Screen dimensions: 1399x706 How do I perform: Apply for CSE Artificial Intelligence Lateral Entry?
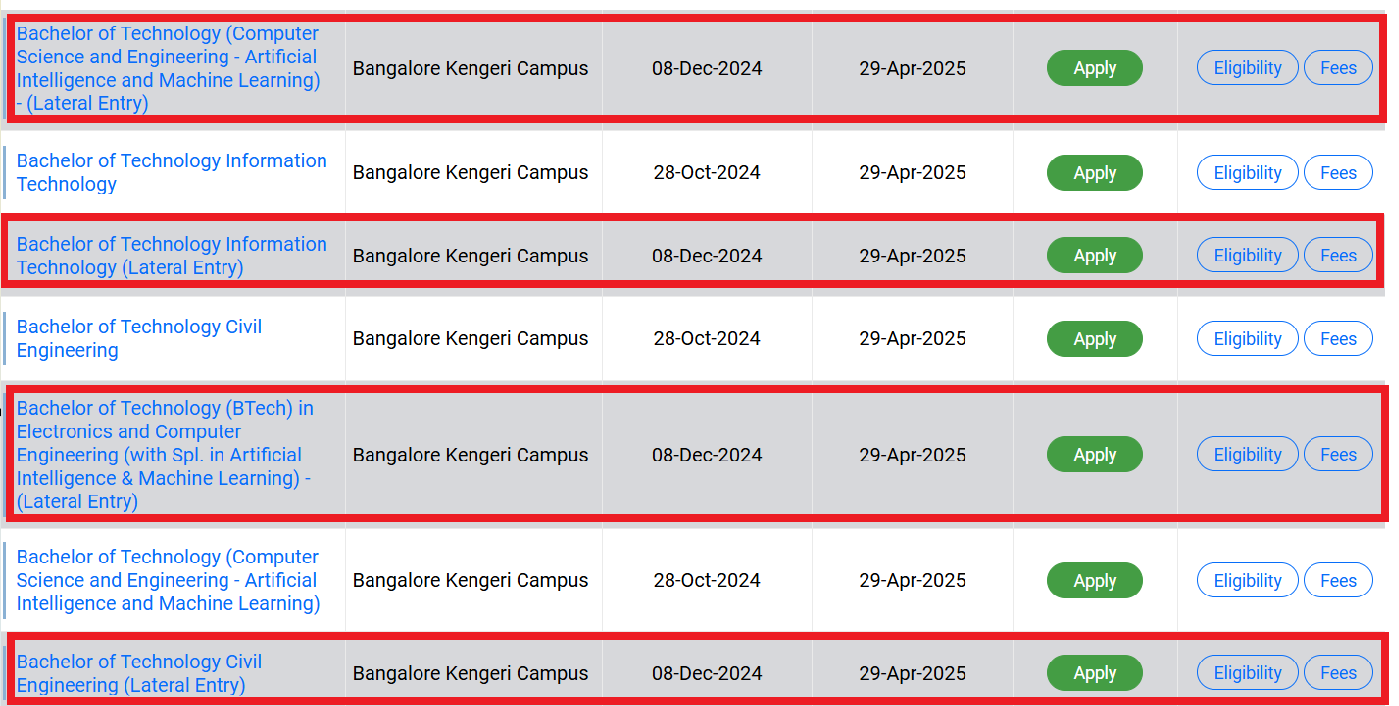[1094, 67]
